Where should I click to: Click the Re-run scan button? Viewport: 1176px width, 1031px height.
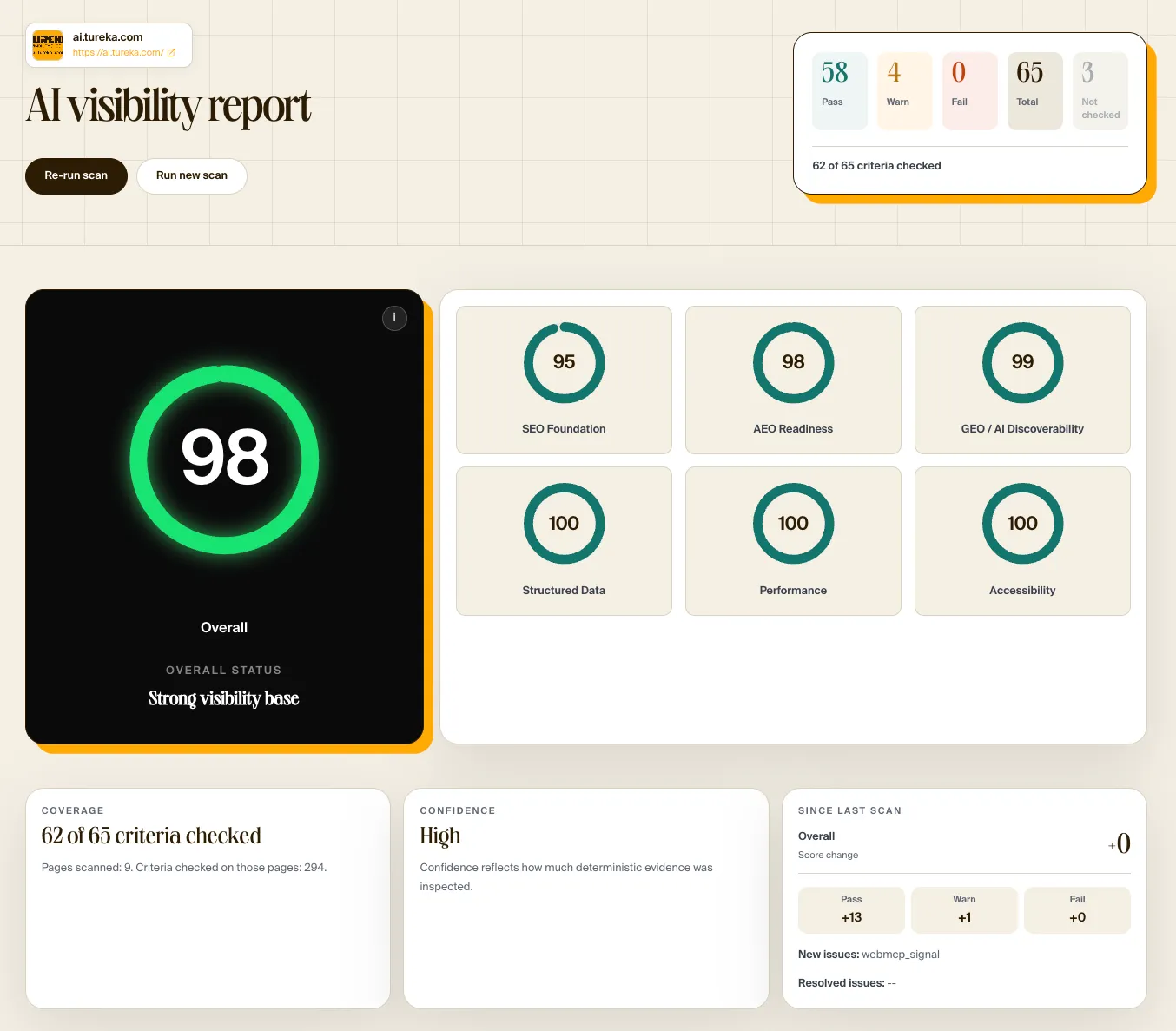(76, 175)
